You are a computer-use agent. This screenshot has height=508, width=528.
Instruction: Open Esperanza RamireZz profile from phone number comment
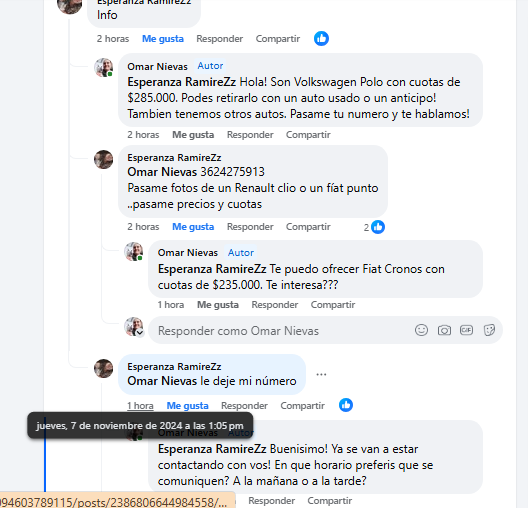(x=174, y=158)
